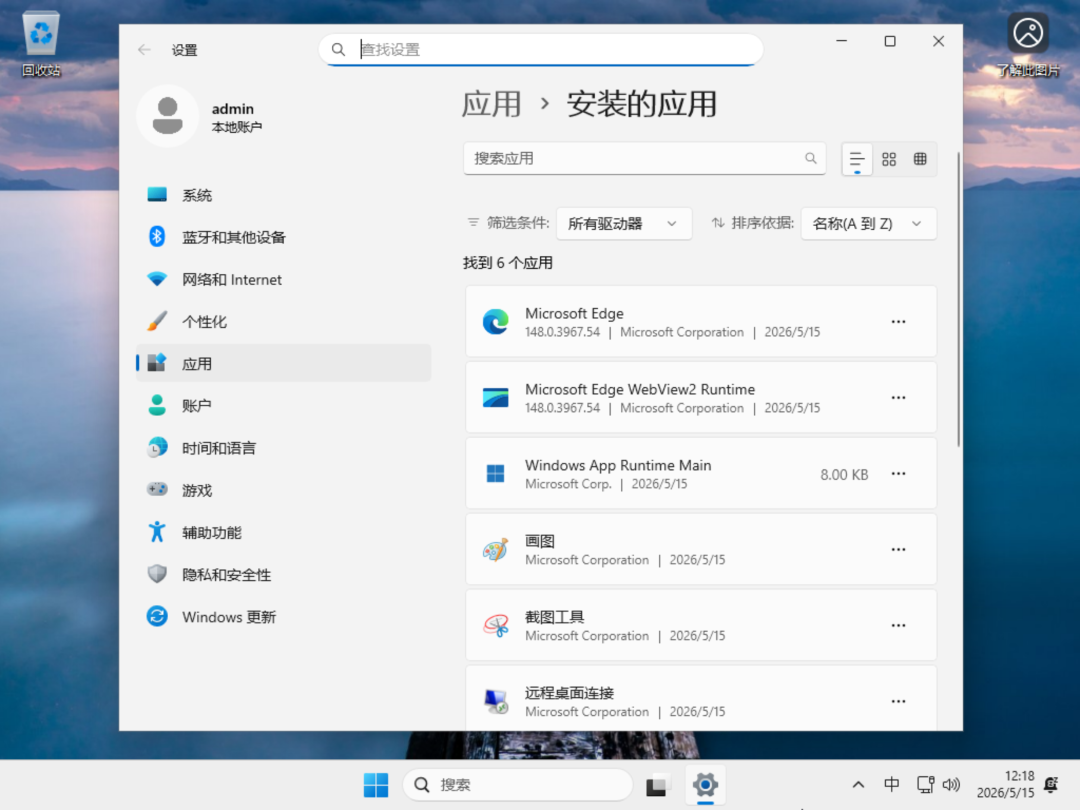Switch to list view layout icon
Viewport: 1080px width, 810px height.
(x=857, y=159)
